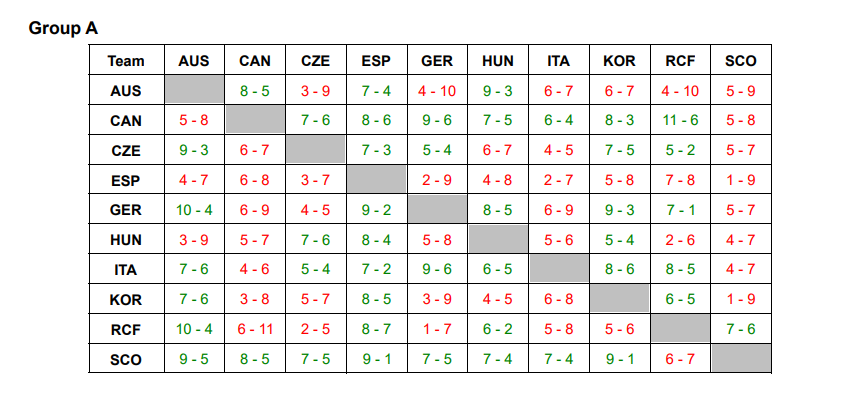Select the Team column header
864x399 pixels.
(126, 61)
